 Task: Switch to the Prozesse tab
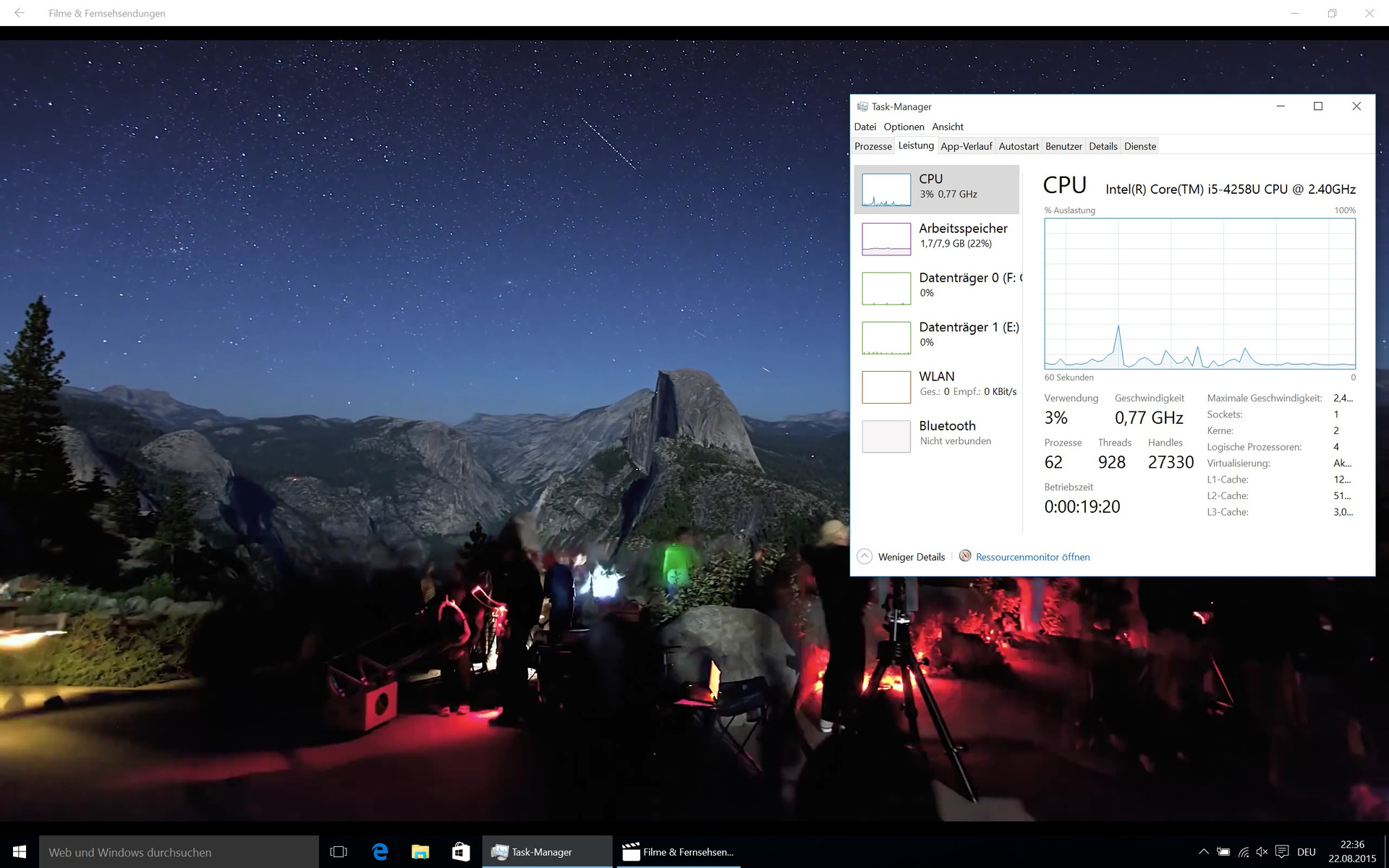[x=872, y=146]
